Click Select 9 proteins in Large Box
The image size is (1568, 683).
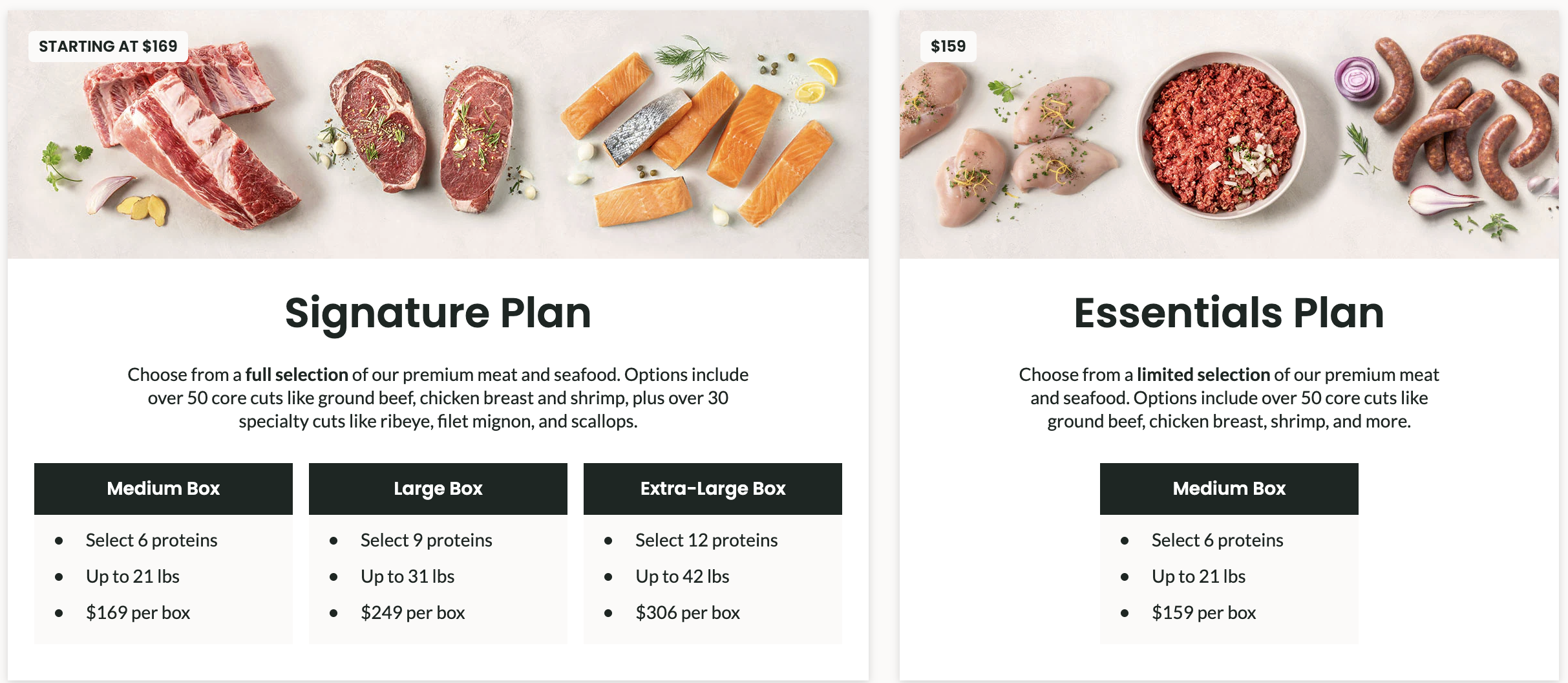point(426,540)
